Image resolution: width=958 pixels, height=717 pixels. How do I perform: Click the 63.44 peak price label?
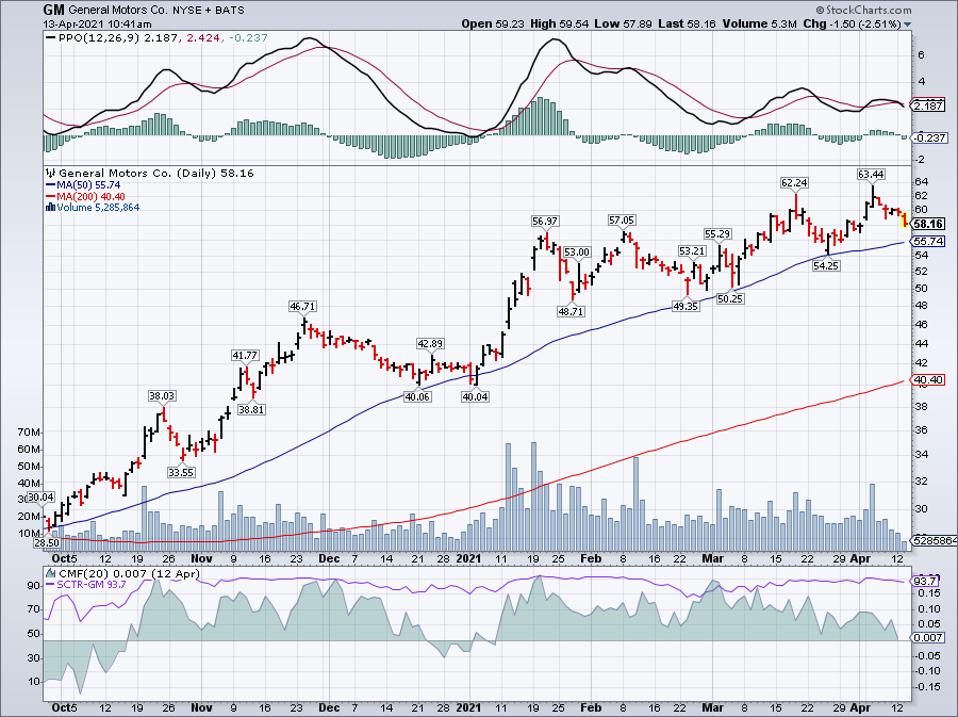tap(871, 174)
